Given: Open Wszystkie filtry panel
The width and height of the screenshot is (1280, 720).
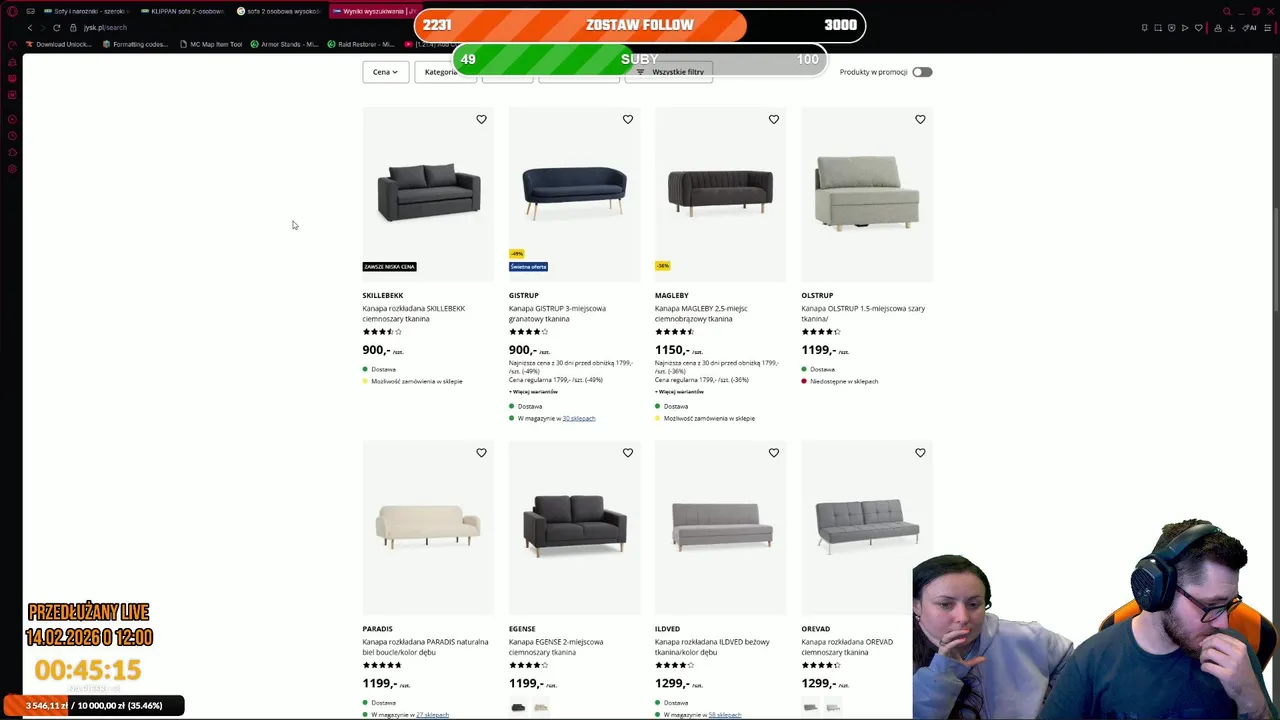Looking at the screenshot, I should point(669,72).
